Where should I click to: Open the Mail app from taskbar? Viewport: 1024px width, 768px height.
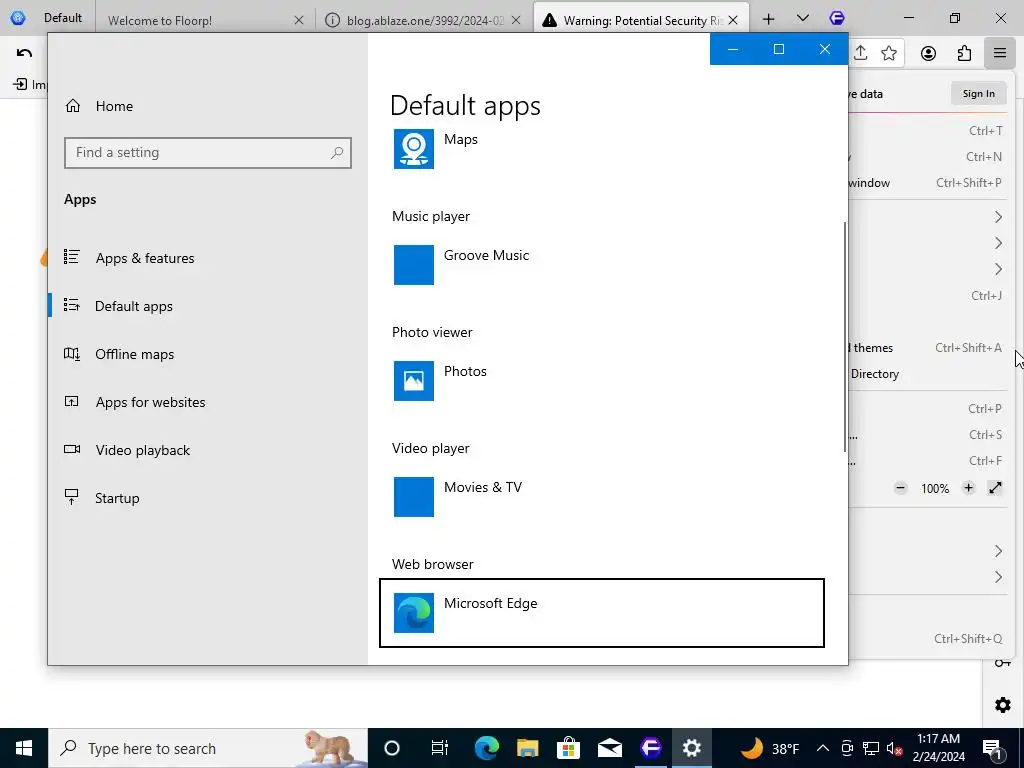pos(609,748)
